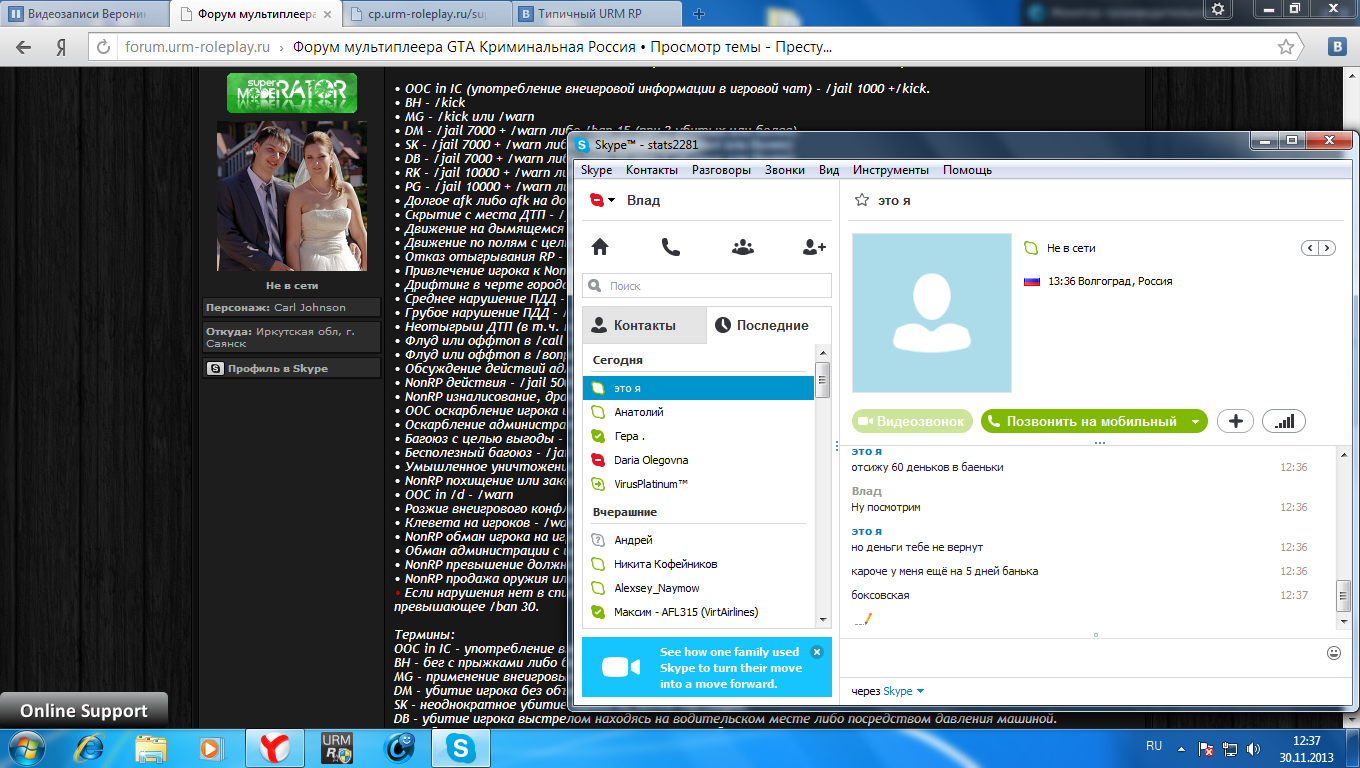Click the create group icon
Screen dimensions: 1360x768
pos(742,247)
